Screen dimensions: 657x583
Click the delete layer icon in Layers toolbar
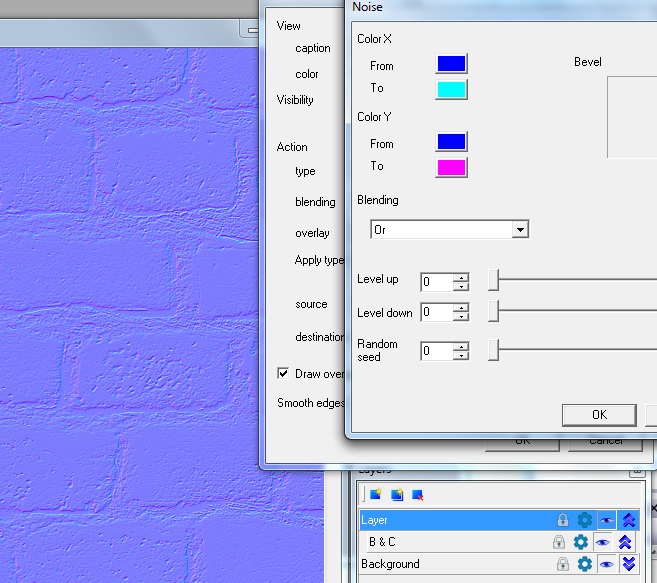[418, 494]
